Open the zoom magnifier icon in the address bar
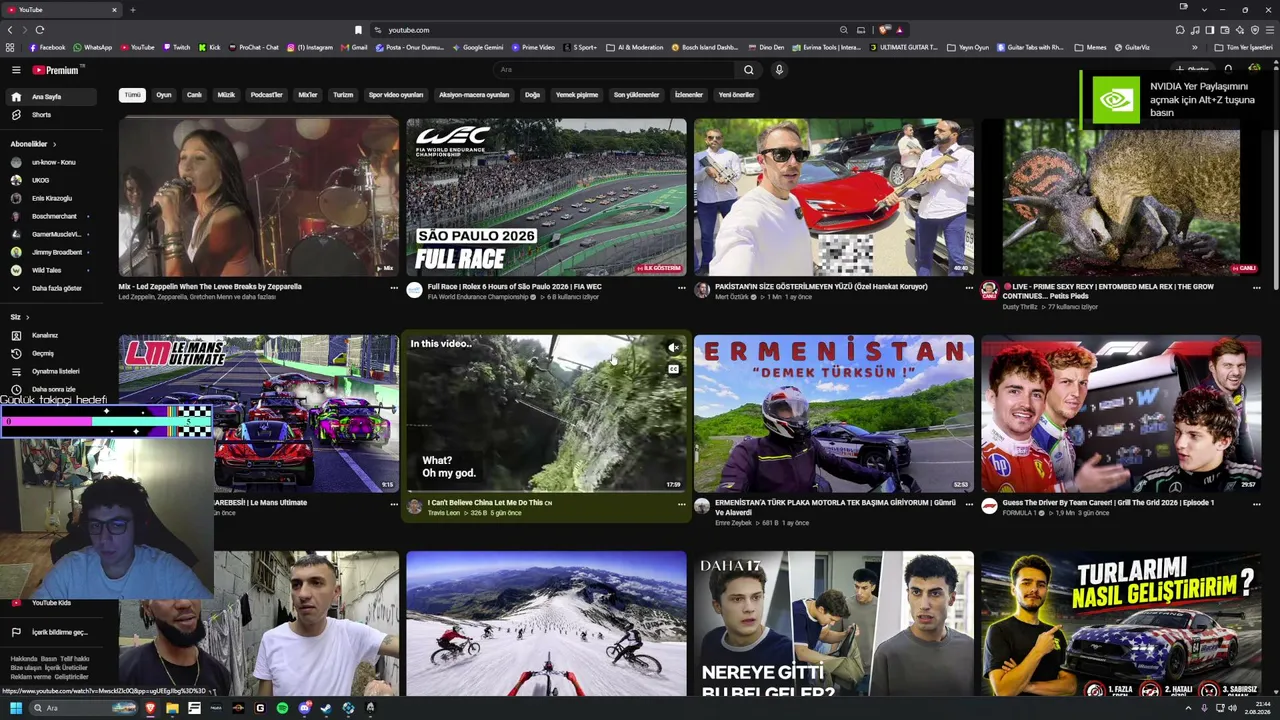 (844, 30)
